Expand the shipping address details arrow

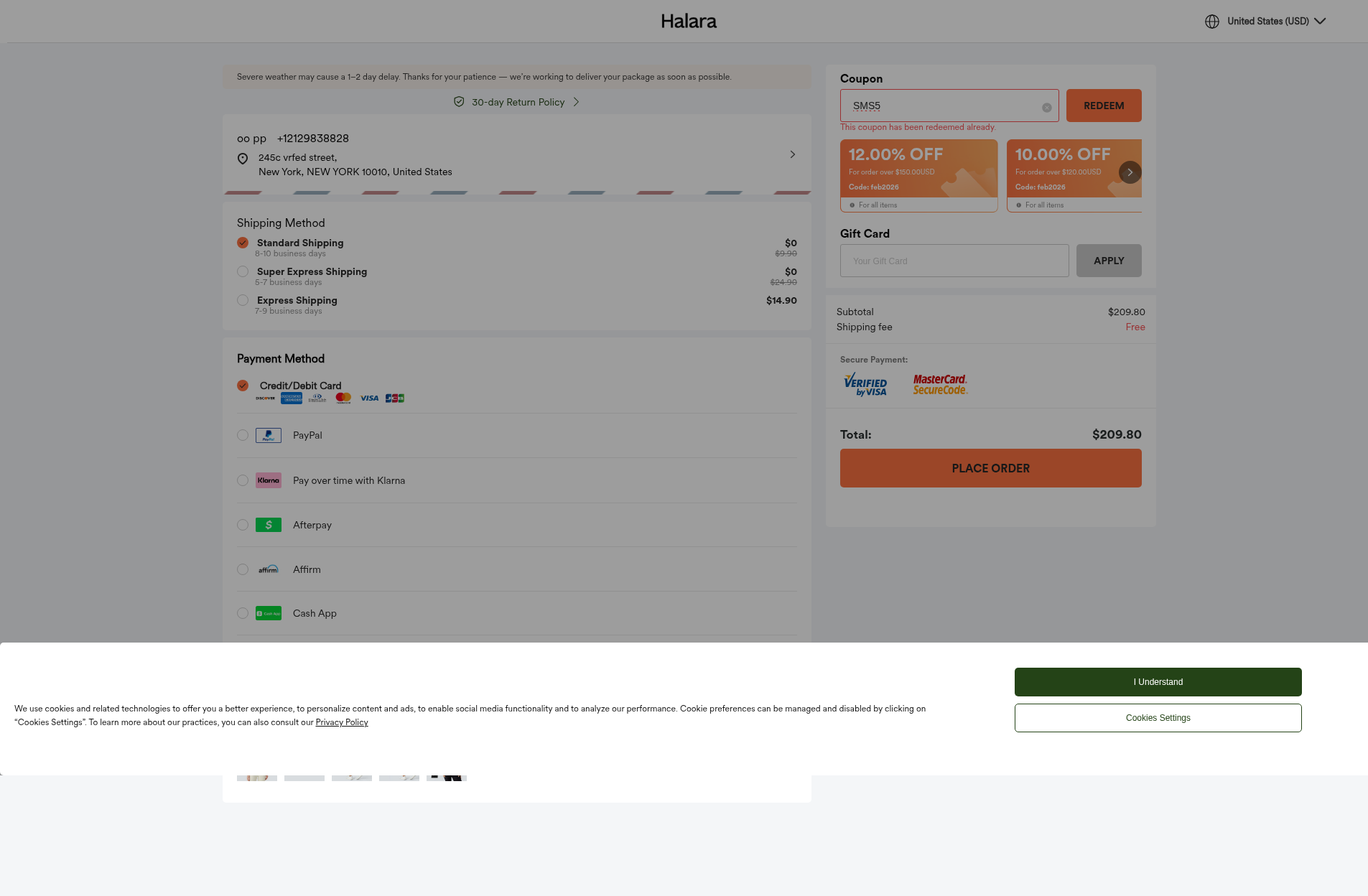coord(792,154)
